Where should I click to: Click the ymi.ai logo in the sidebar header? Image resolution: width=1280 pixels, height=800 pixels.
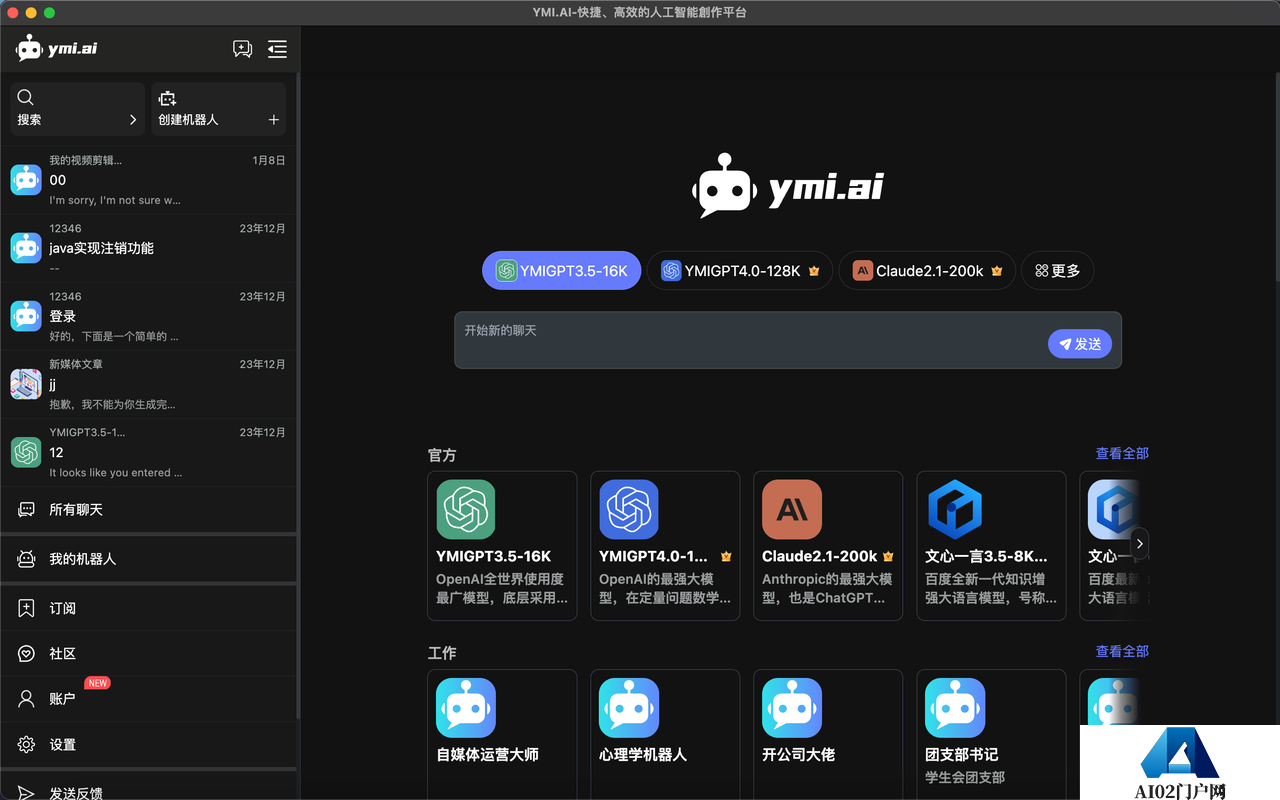coord(57,48)
